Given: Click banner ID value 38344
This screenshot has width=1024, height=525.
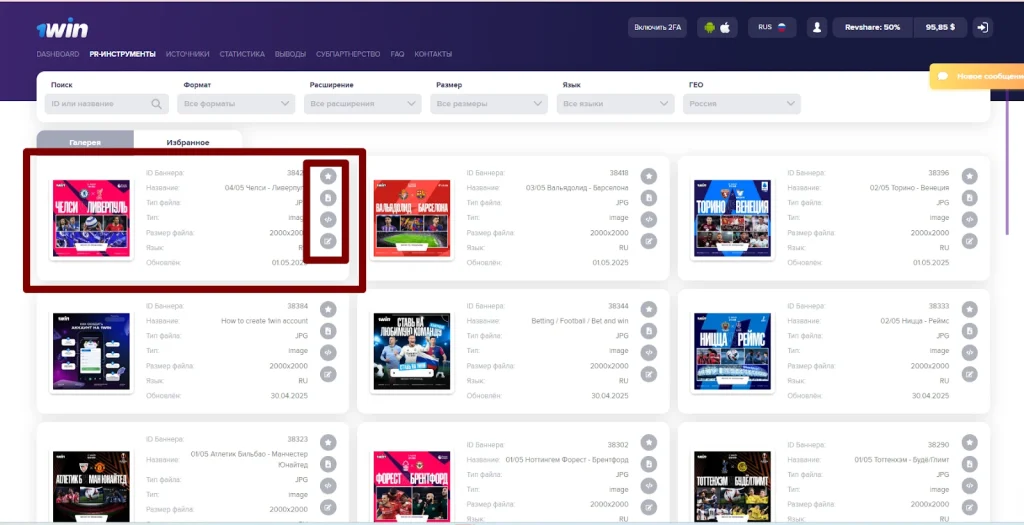Looking at the screenshot, I should coord(618,306).
